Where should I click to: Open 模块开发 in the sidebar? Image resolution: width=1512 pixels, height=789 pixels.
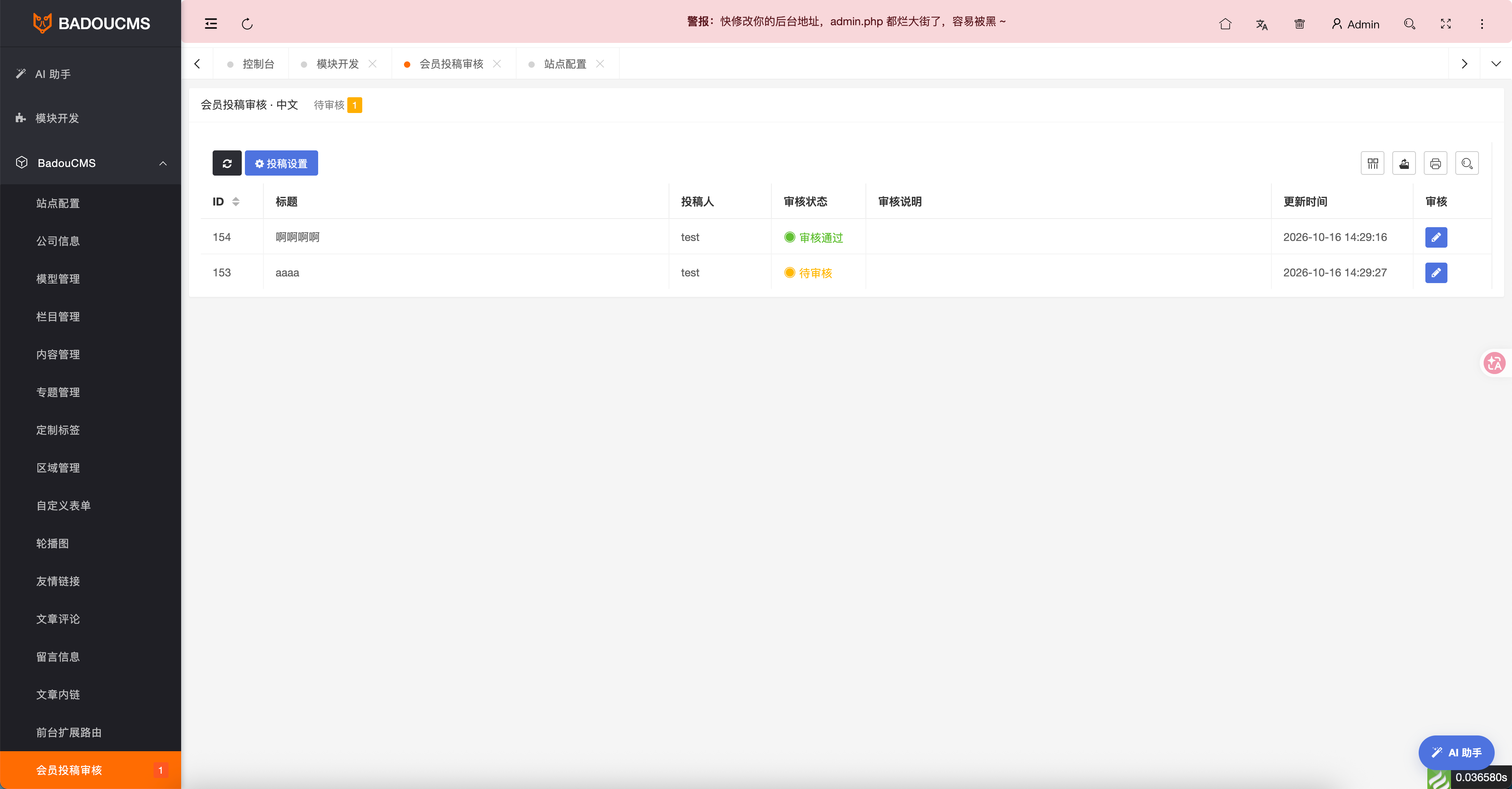pos(91,118)
